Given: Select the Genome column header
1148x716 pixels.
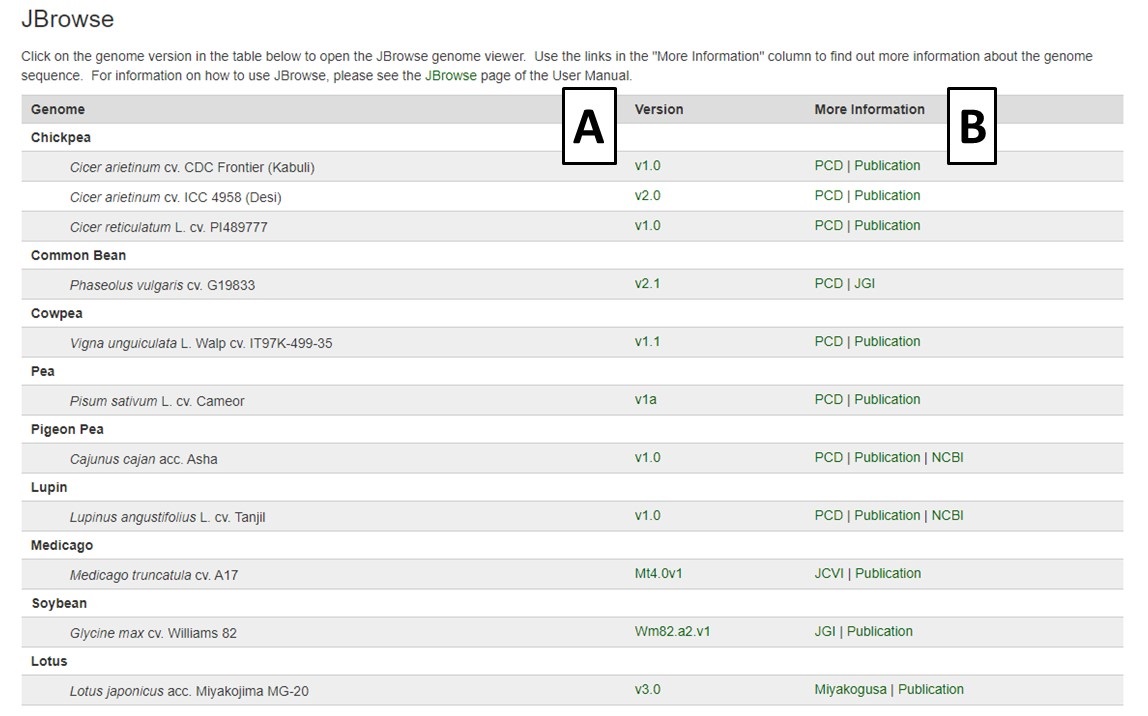Looking at the screenshot, I should 58,109.
